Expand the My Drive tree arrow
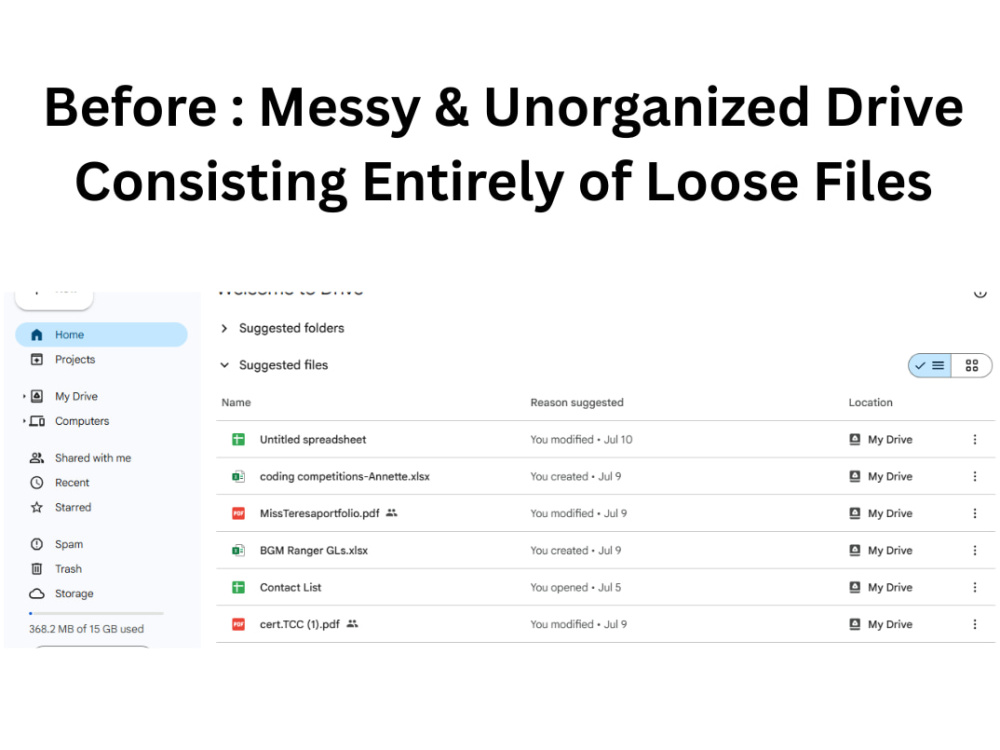Viewport: 1000px width, 750px height. pyautogui.click(x=24, y=397)
